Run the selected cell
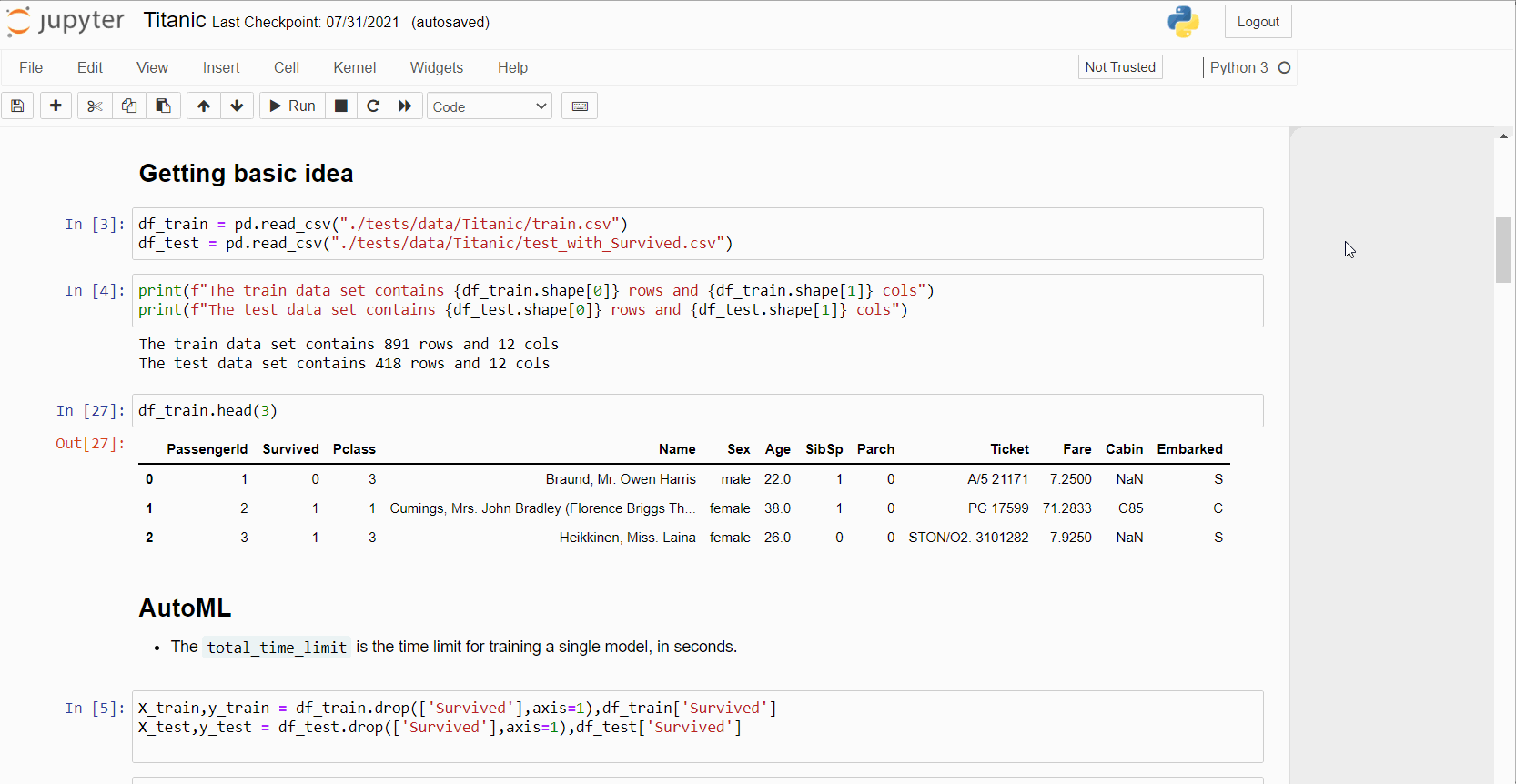The width and height of the screenshot is (1516, 784). click(292, 106)
